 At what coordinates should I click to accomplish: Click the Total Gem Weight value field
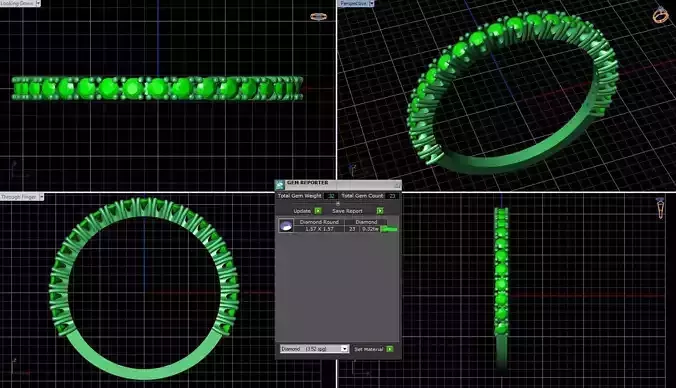coord(330,196)
